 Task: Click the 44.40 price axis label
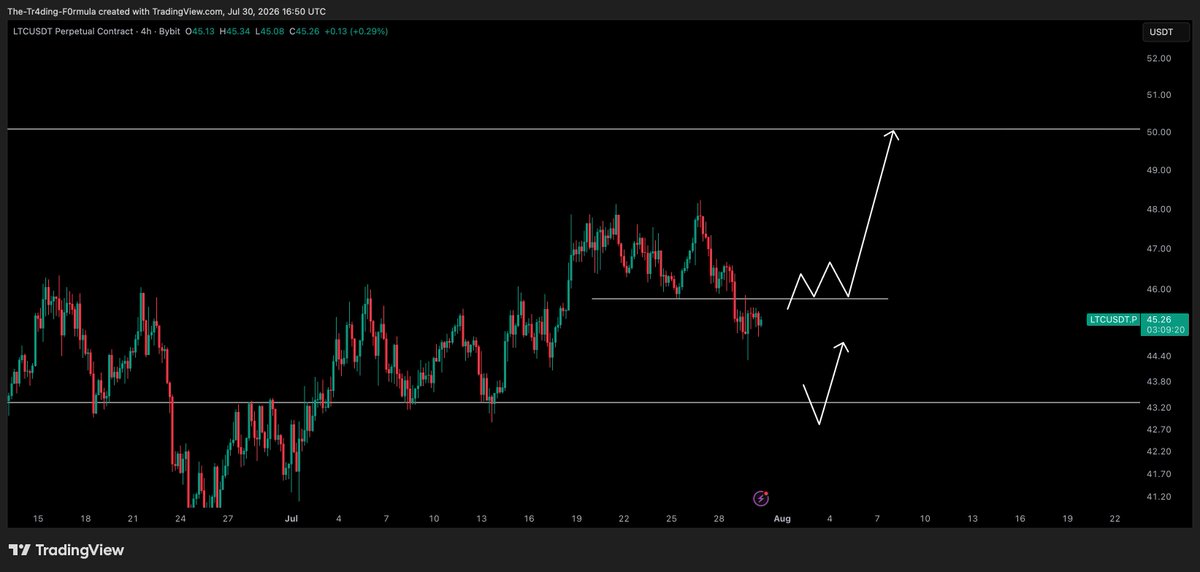pos(1159,356)
